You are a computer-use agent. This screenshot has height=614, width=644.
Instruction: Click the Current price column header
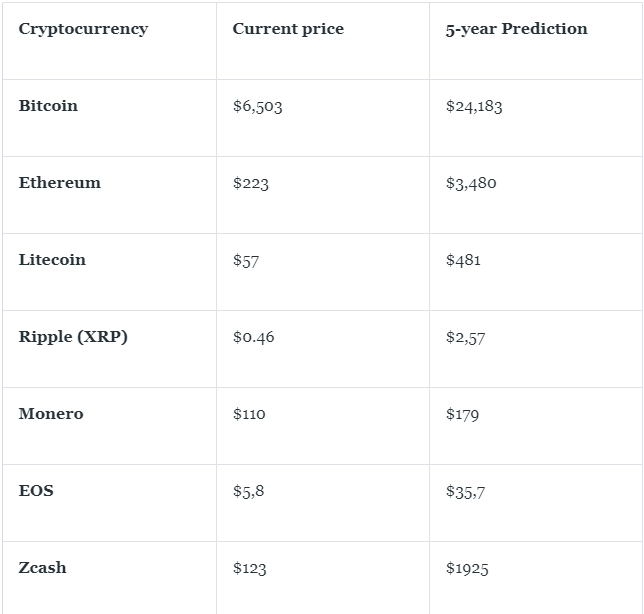(x=288, y=29)
